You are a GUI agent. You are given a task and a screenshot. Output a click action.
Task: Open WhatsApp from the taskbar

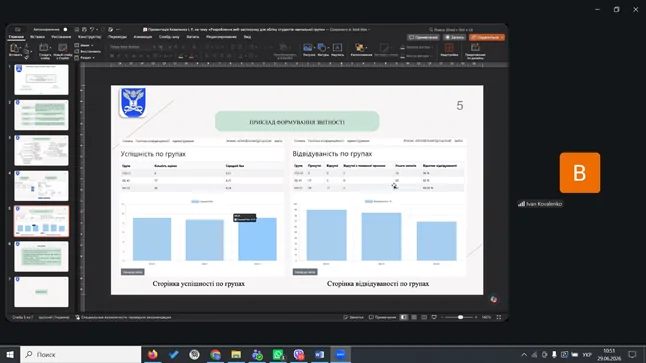point(278,354)
